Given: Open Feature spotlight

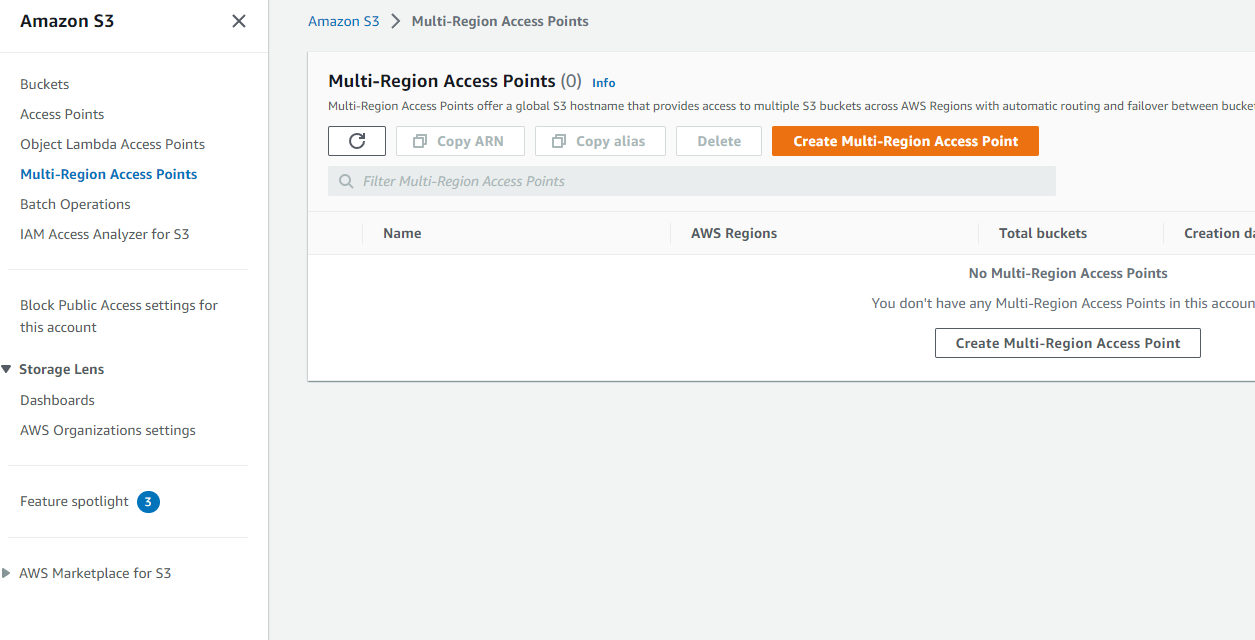Looking at the screenshot, I should point(74,501).
